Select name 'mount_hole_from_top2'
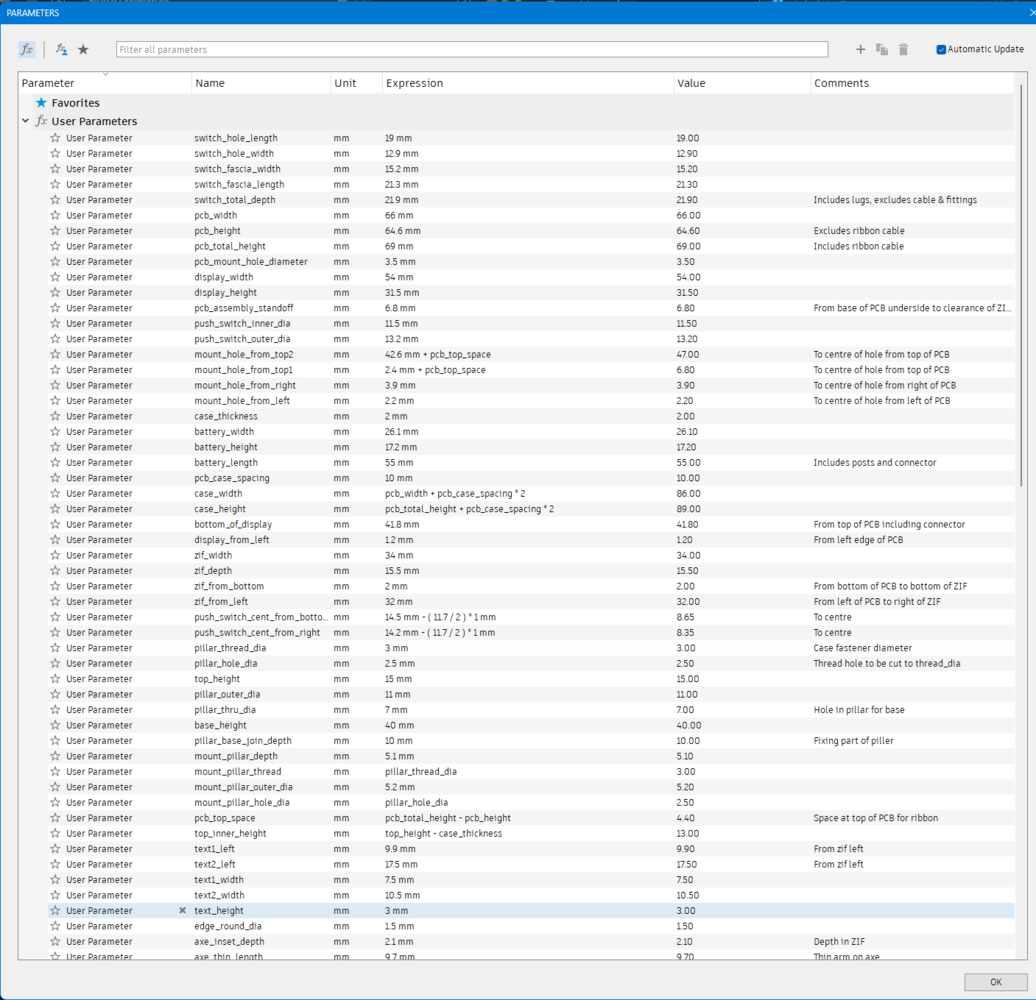Screen dimensions: 1036x1000 [244, 355]
